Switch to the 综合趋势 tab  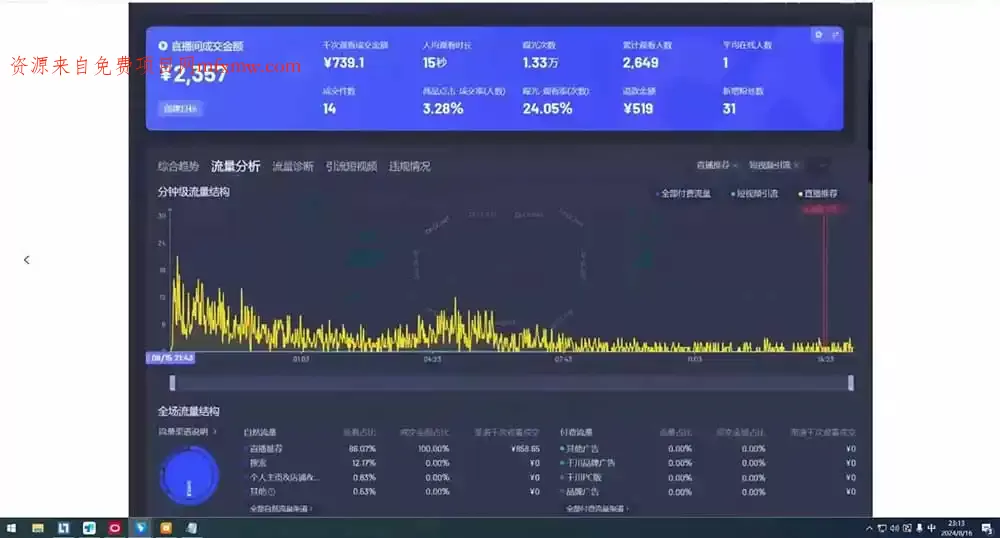[x=178, y=166]
